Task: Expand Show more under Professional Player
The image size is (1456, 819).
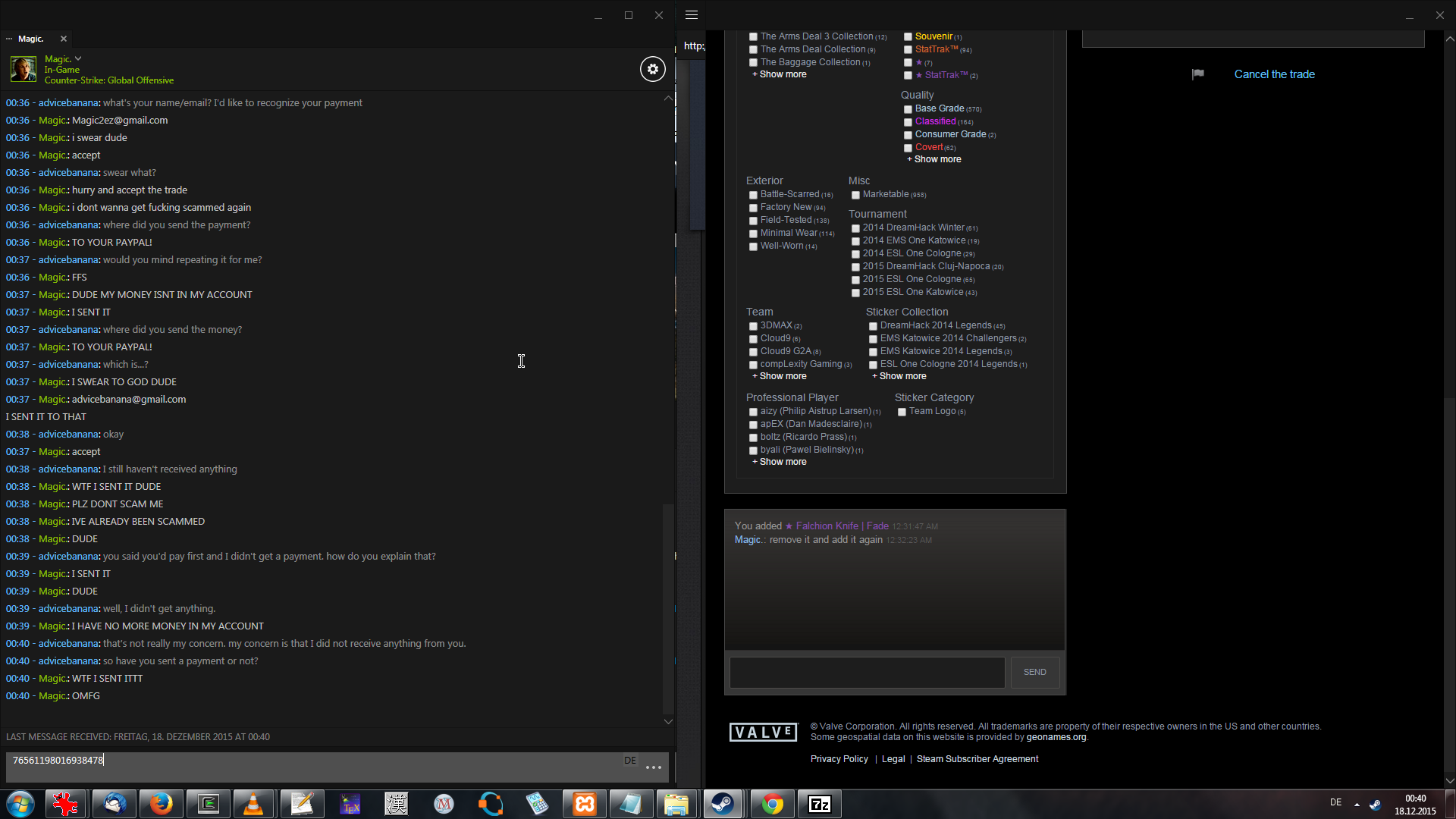Action: 782,462
